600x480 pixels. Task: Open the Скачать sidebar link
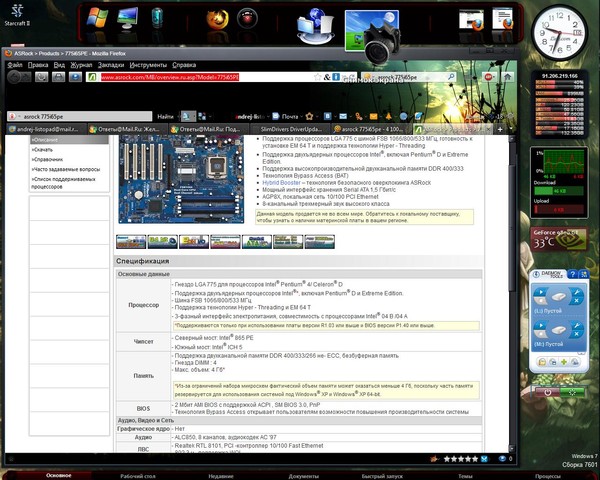point(42,150)
